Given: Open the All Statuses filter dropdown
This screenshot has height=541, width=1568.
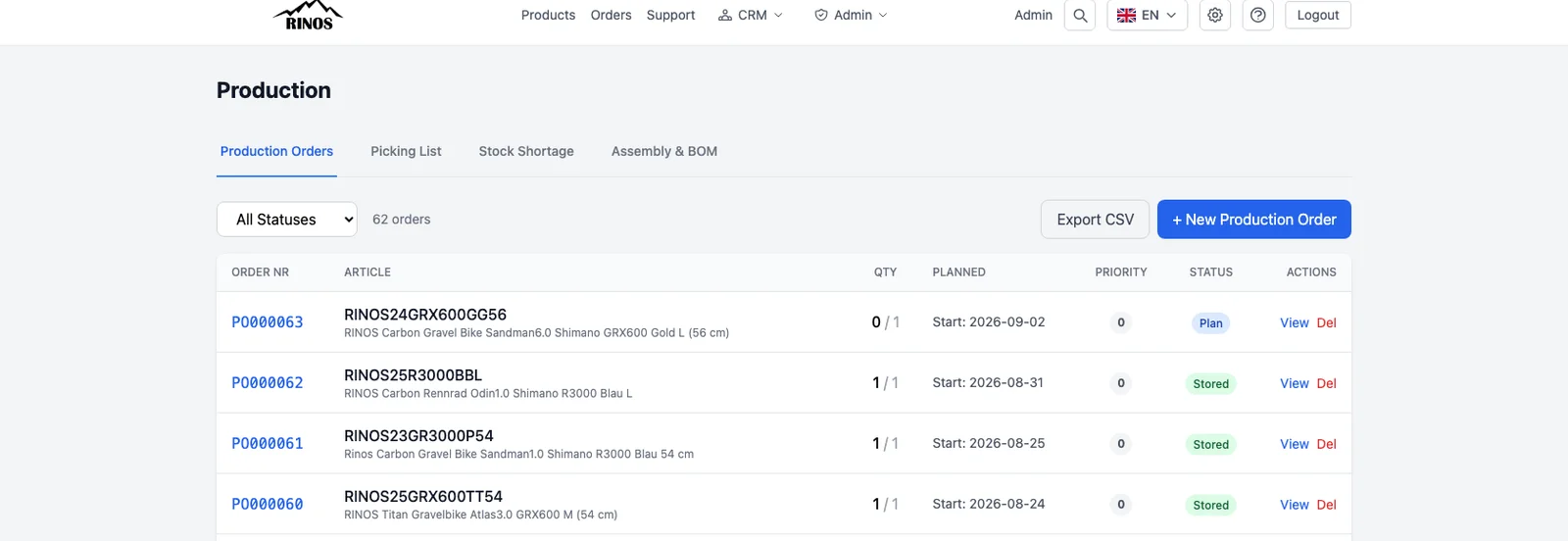Looking at the screenshot, I should pyautogui.click(x=287, y=220).
